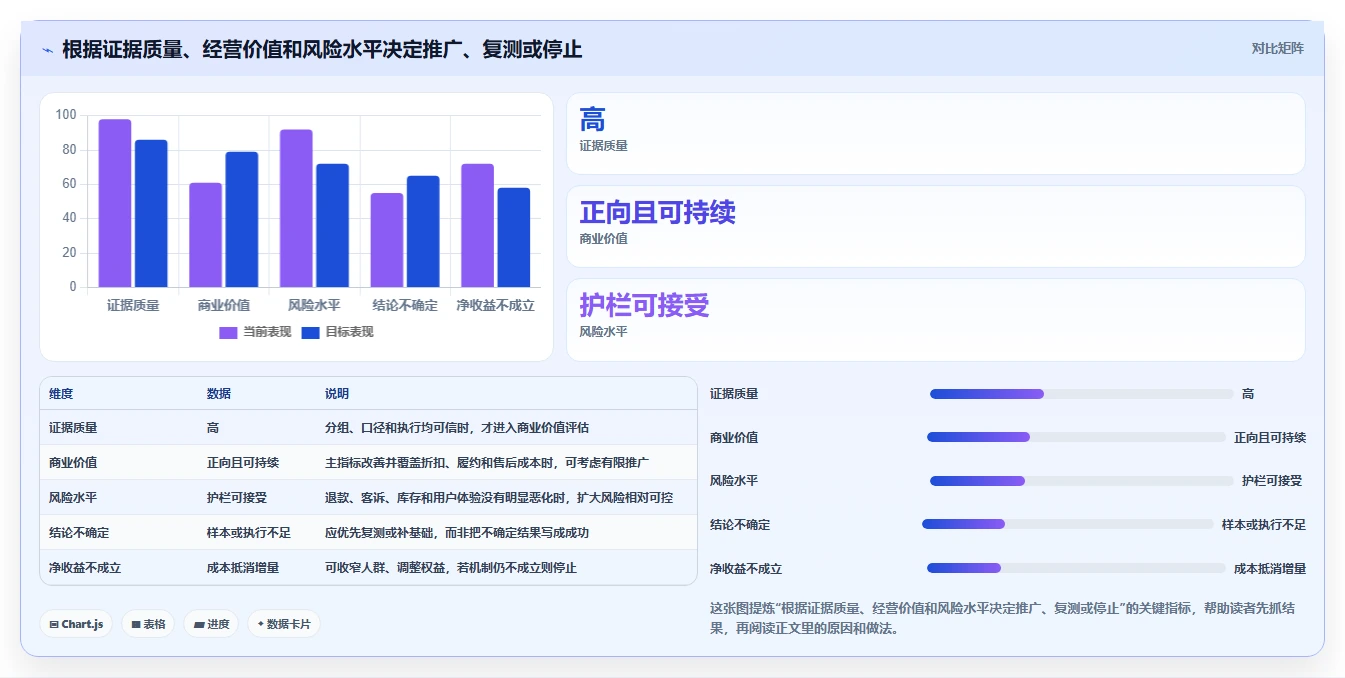Click the blue 目标表现 legend color box
The width and height of the screenshot is (1345, 678).
coord(310,333)
